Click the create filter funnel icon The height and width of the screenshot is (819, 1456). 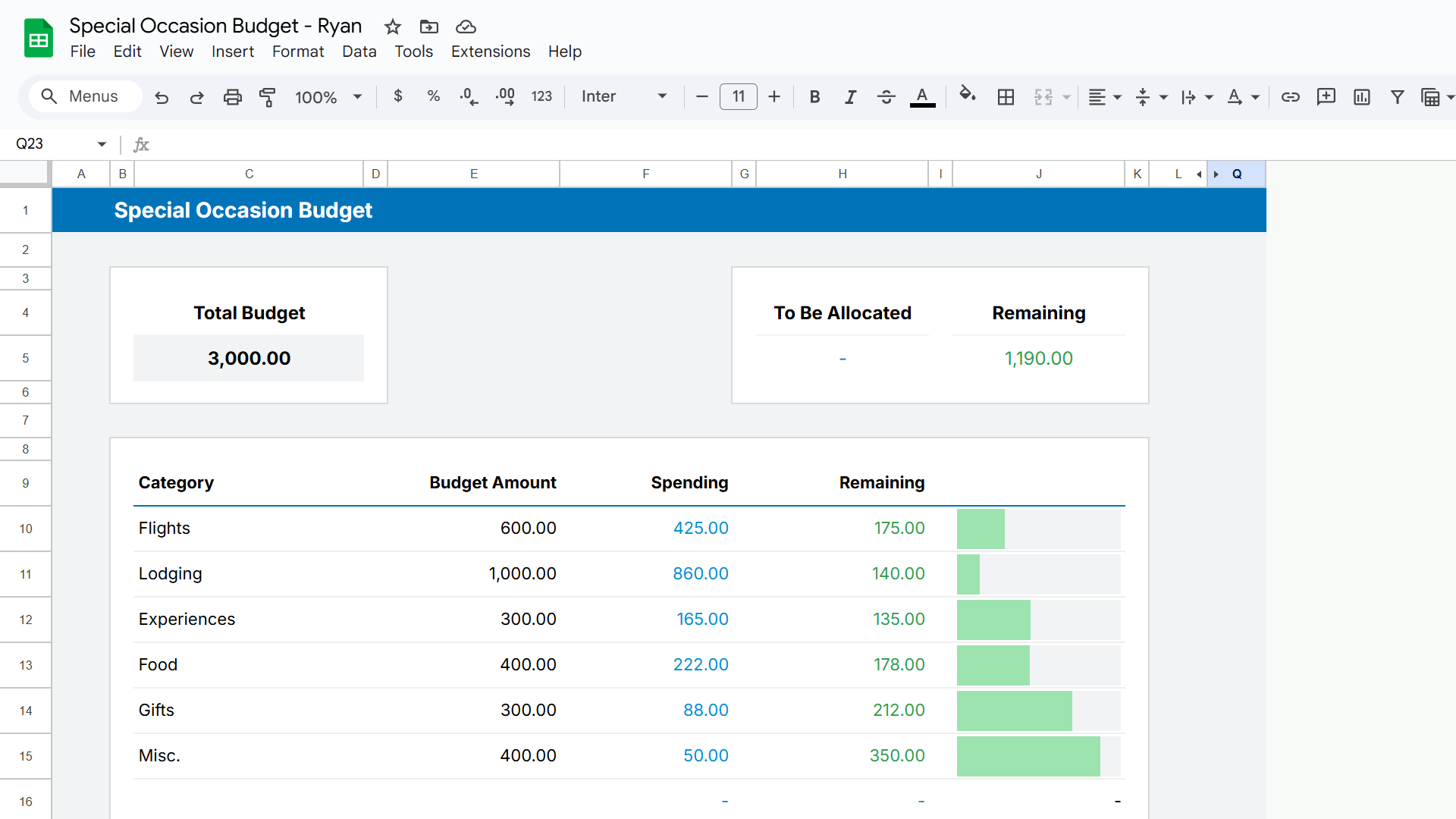tap(1397, 97)
